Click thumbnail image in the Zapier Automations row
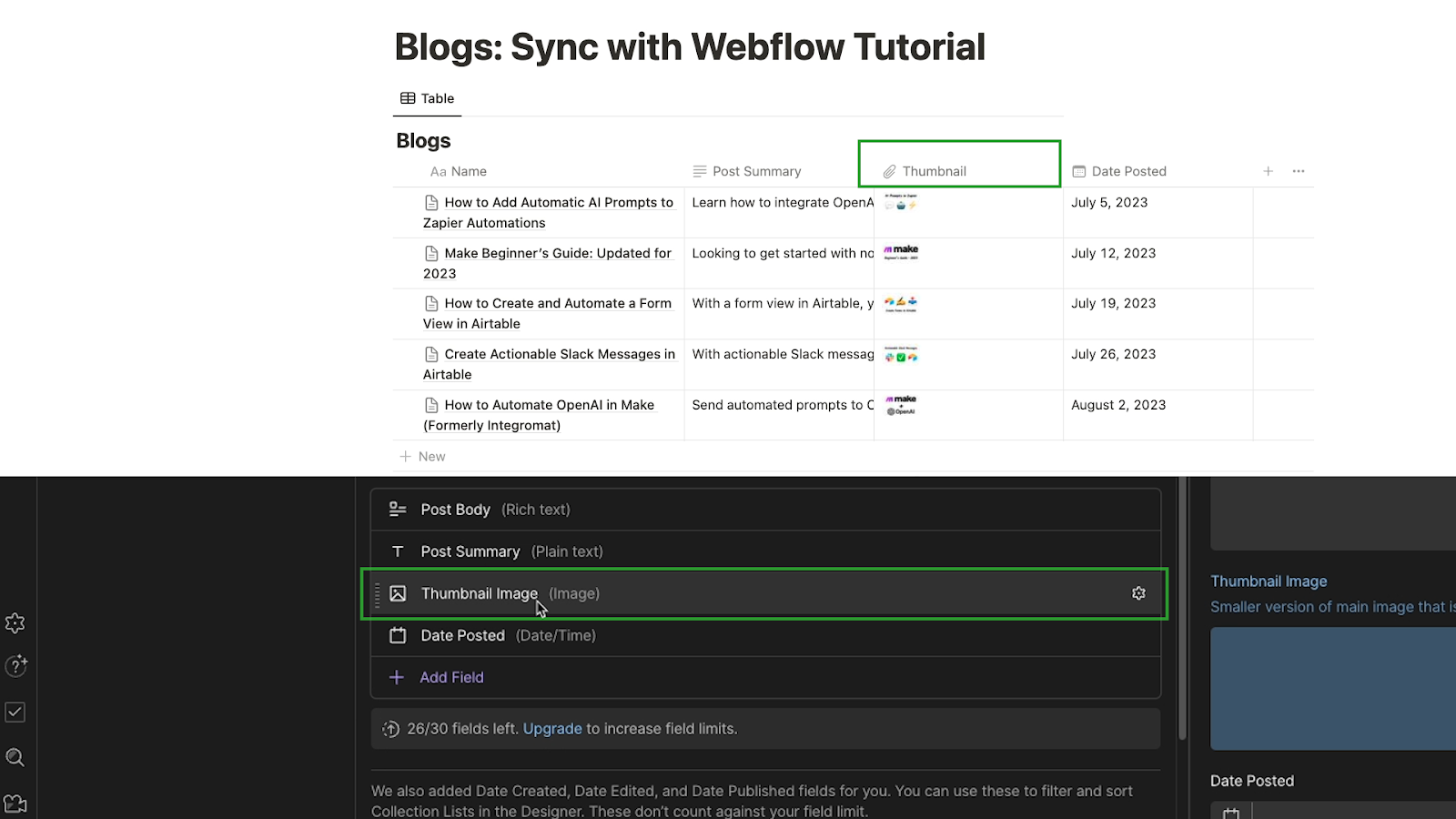This screenshot has width=1456, height=819. (901, 202)
